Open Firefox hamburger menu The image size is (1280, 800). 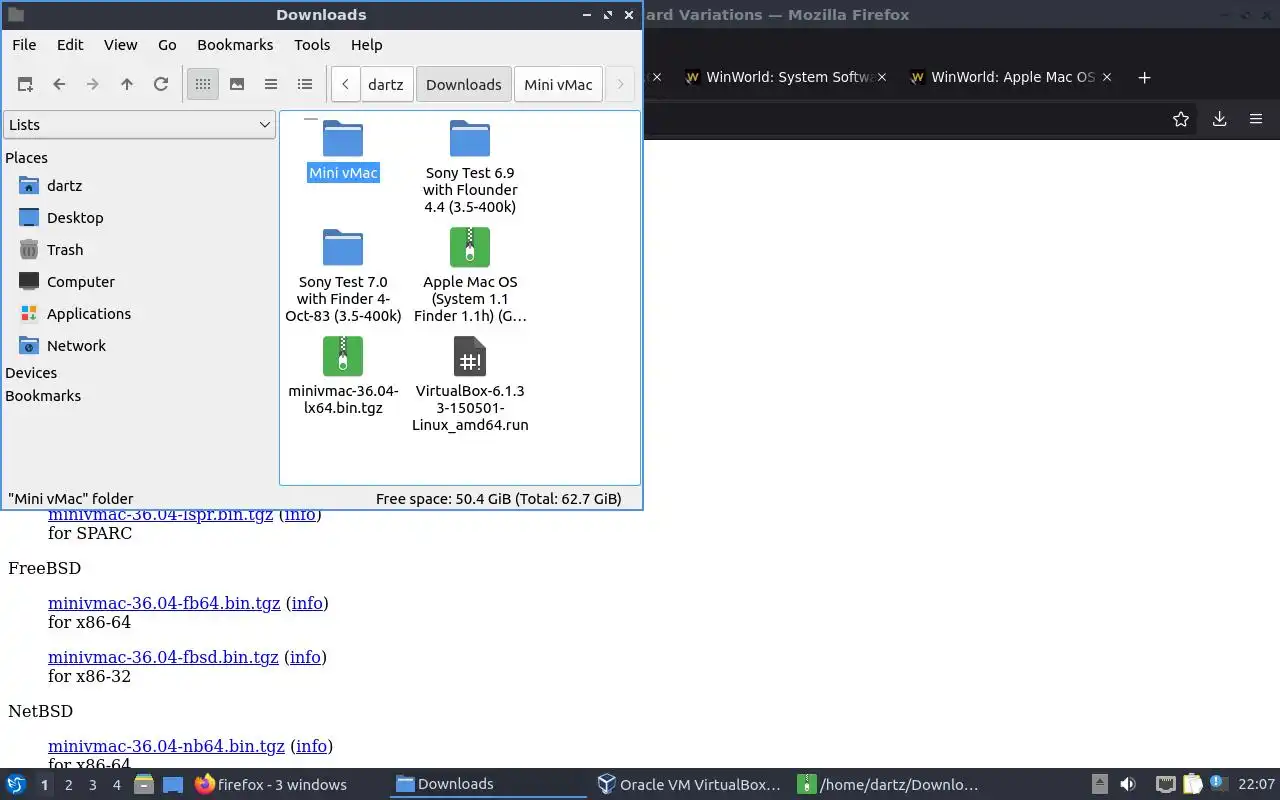click(1256, 119)
